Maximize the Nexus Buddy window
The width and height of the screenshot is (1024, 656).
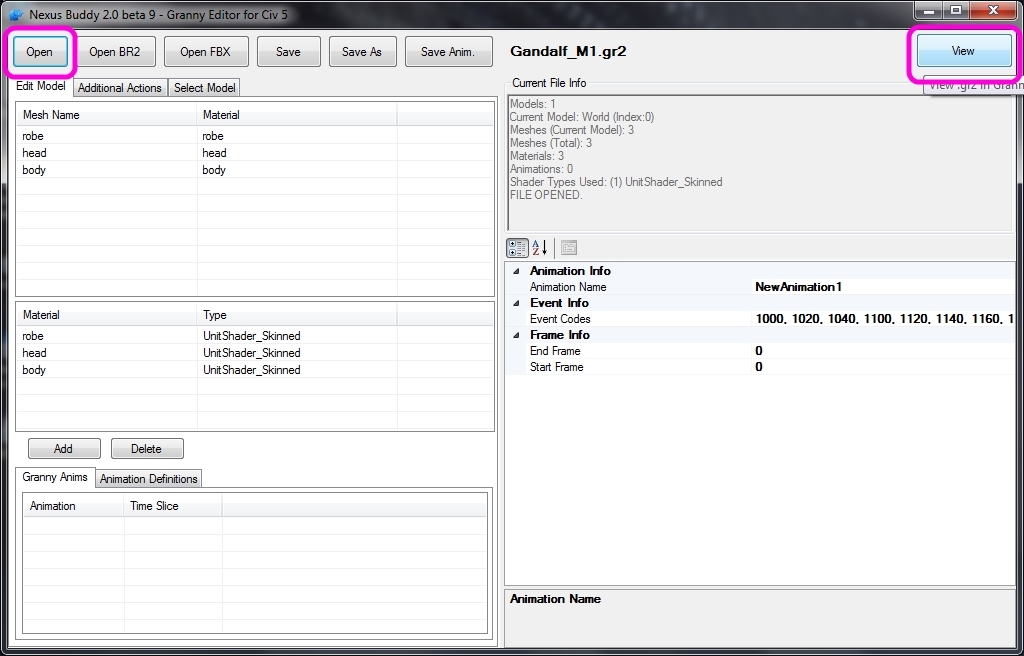[x=956, y=10]
